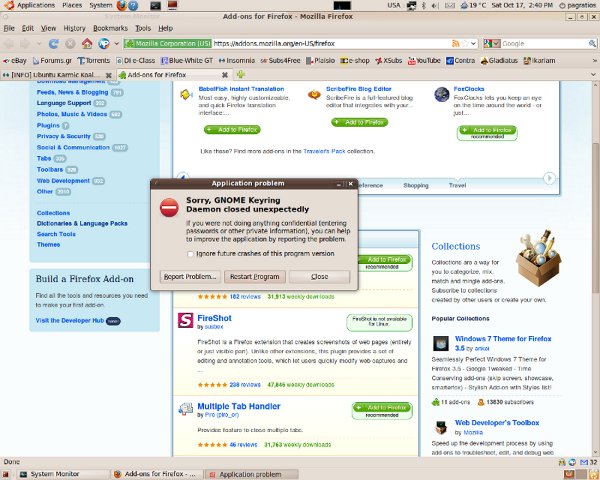Open the Visit the Developer Hub link
This screenshot has width=600, height=480.
(x=70, y=321)
